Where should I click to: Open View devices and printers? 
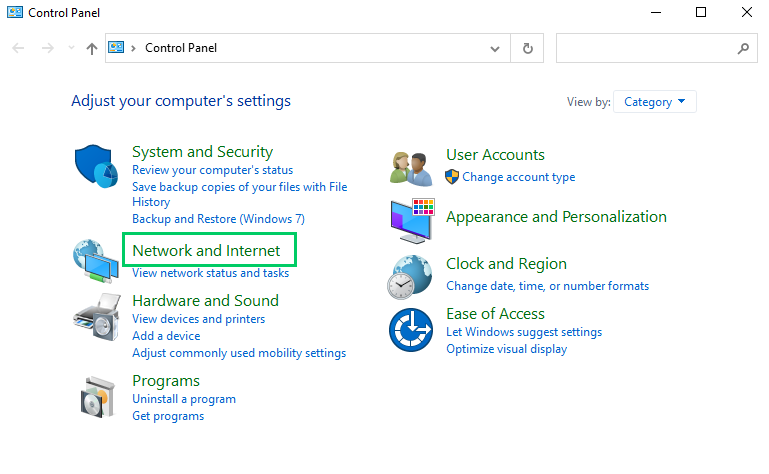point(199,319)
